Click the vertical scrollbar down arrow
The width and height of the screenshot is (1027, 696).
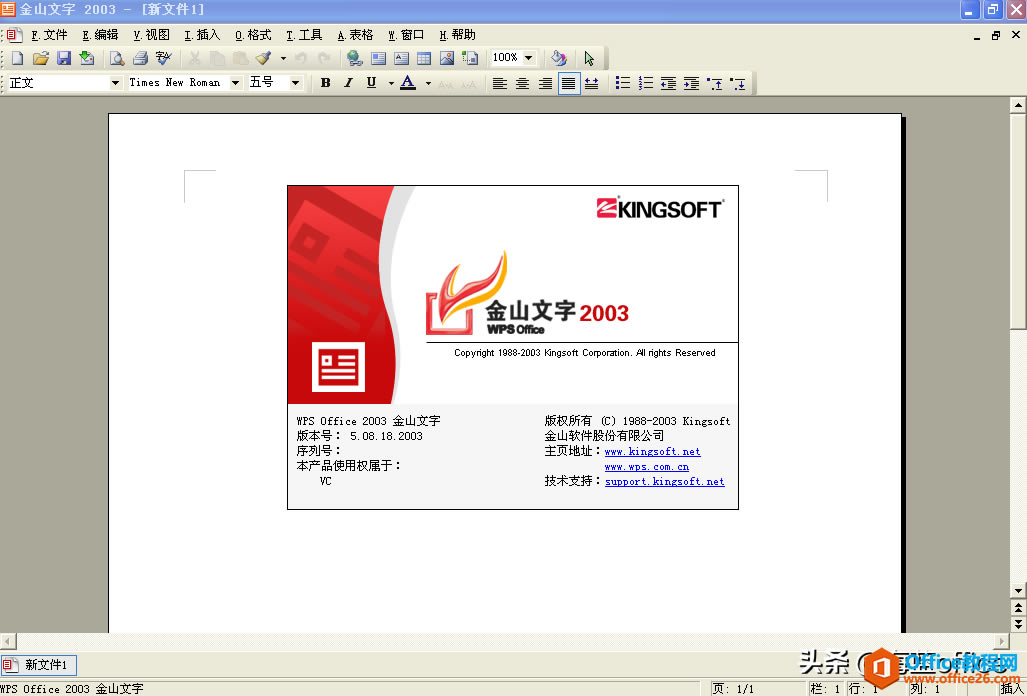(1018, 591)
